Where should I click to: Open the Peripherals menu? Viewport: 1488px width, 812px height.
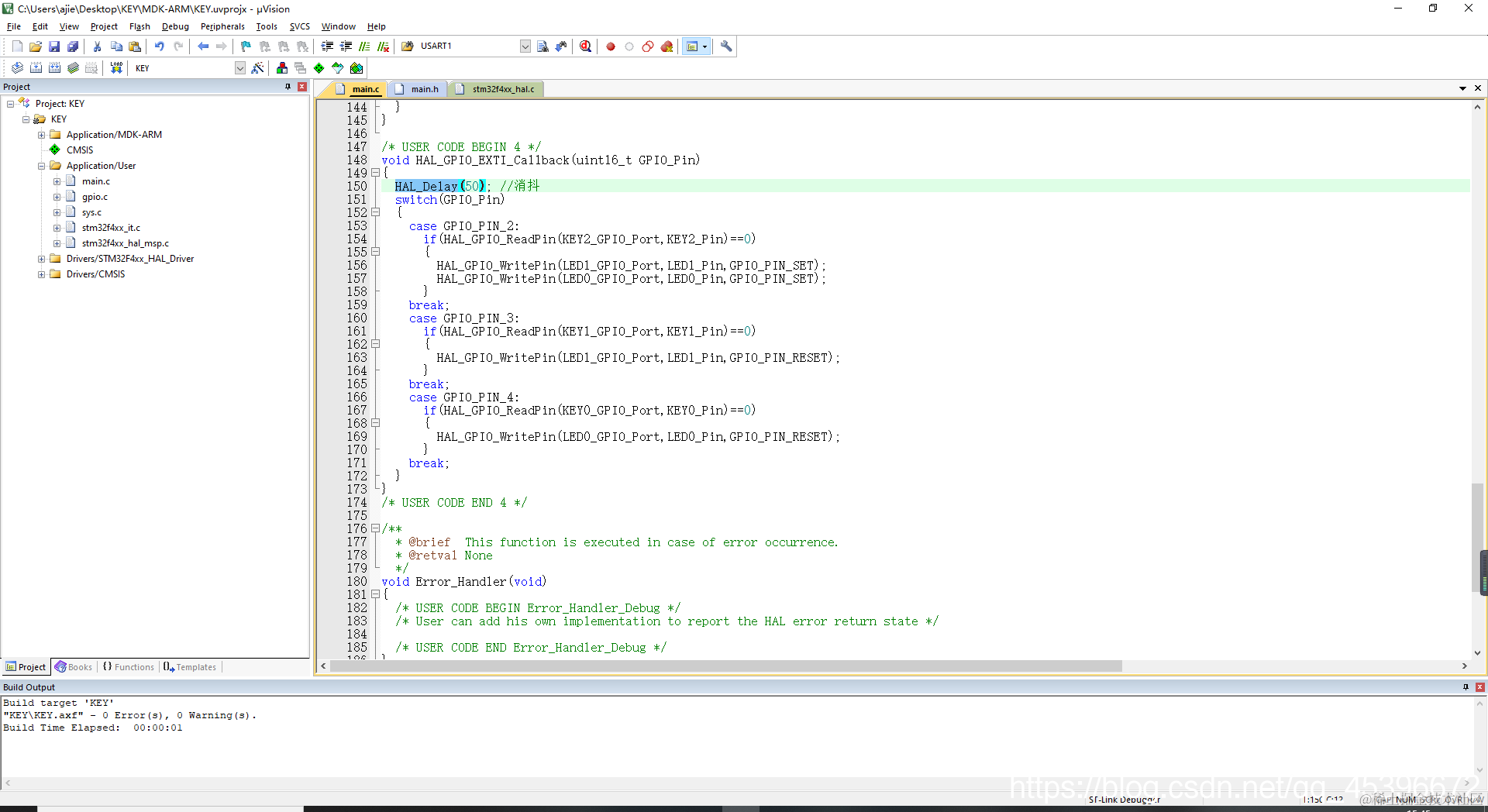pos(222,26)
